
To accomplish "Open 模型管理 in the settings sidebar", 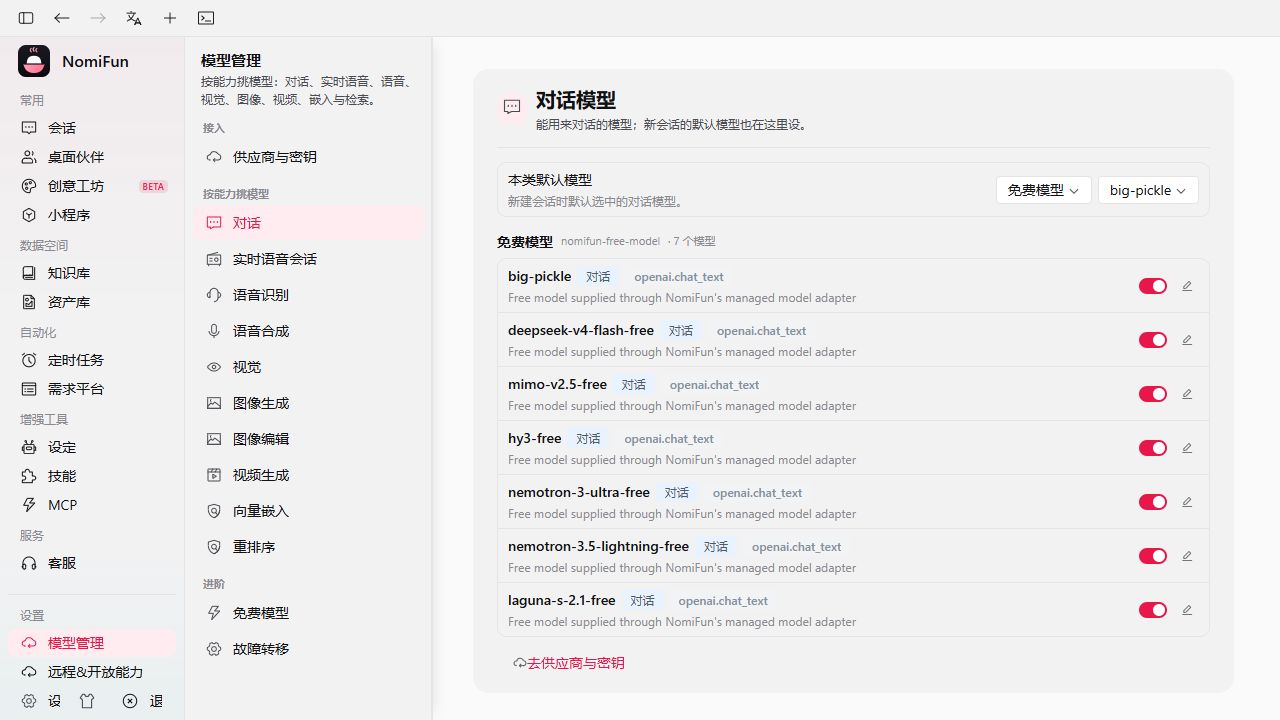I will pyautogui.click(x=92, y=643).
